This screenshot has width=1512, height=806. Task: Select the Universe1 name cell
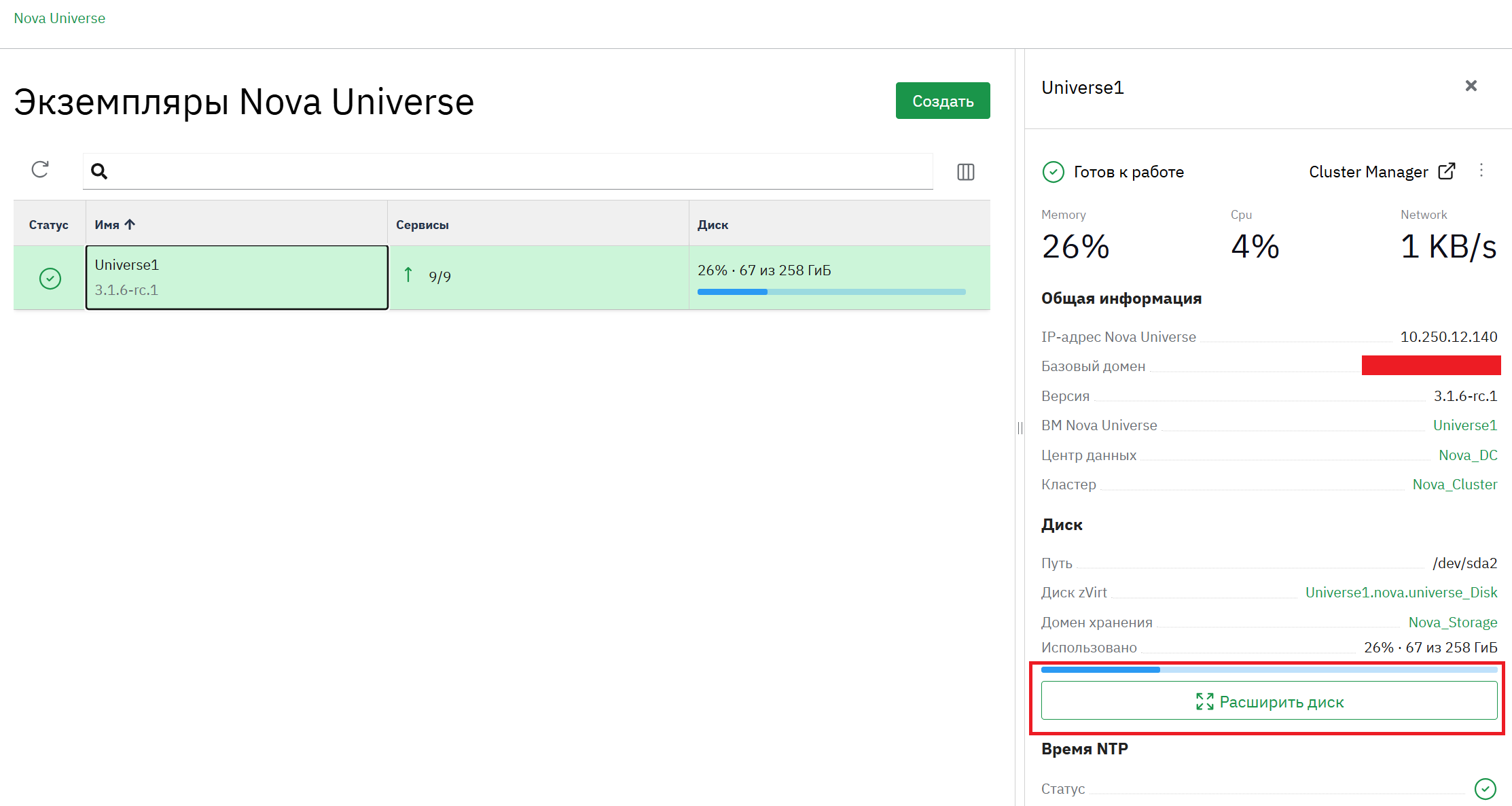point(236,277)
